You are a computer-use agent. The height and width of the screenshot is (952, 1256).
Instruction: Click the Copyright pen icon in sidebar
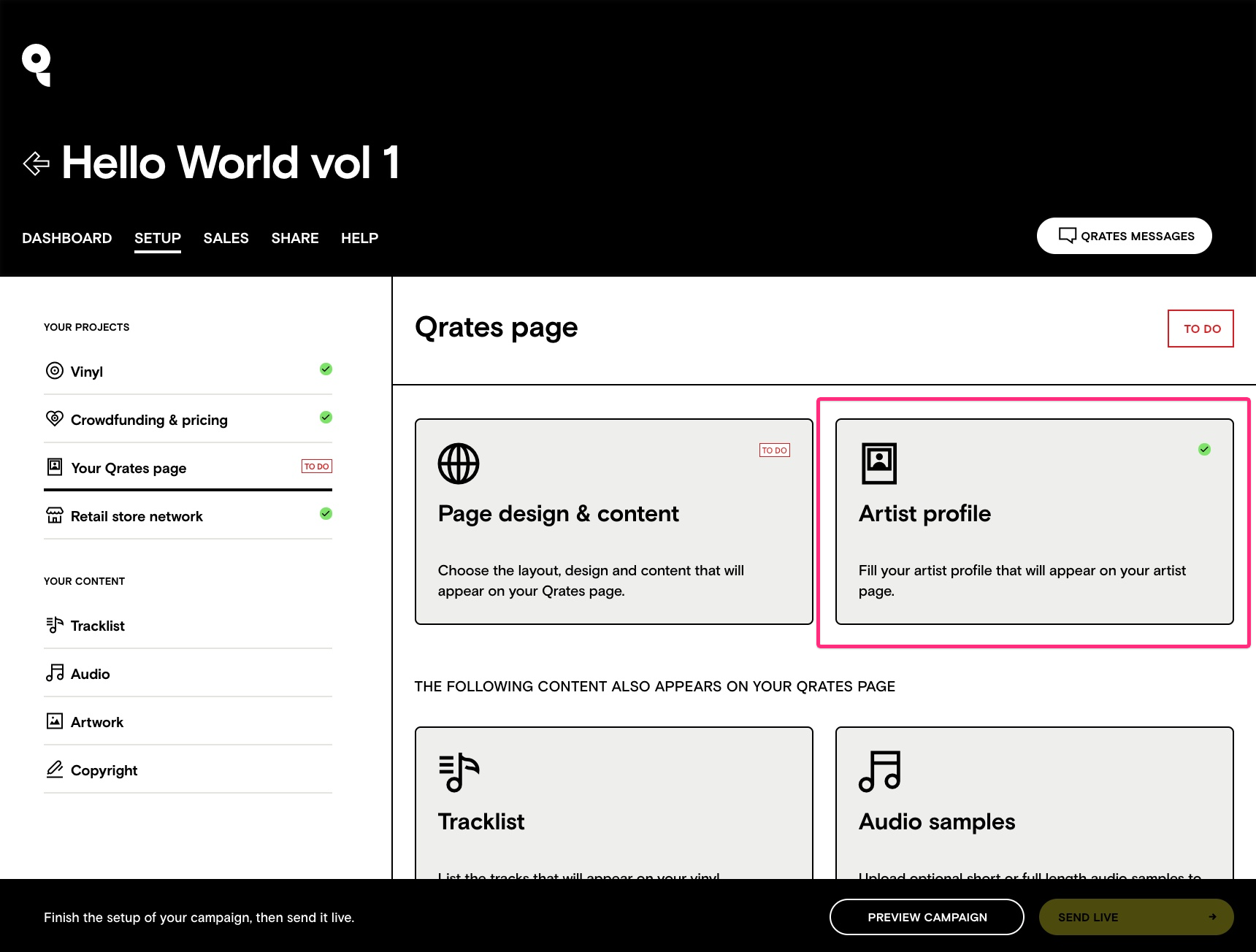(x=55, y=769)
